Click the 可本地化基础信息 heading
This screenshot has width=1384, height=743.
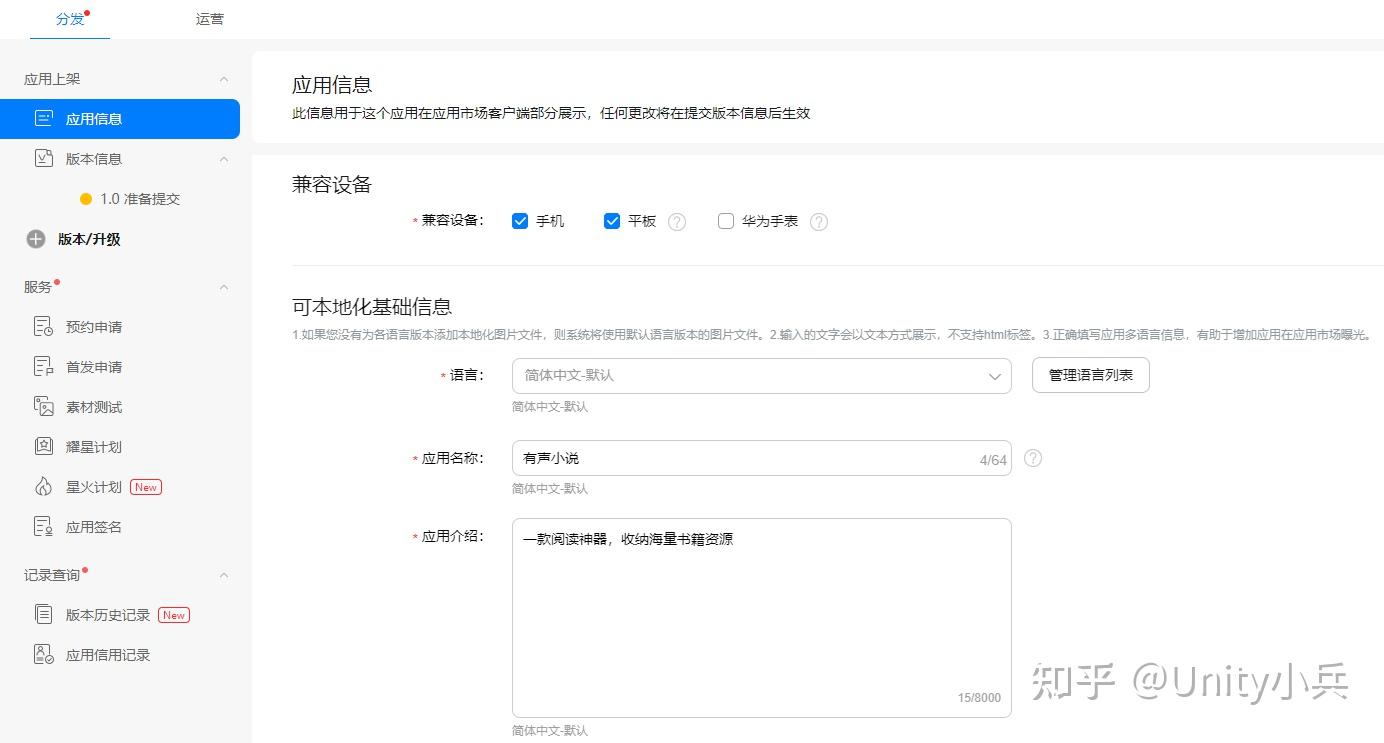click(x=372, y=307)
